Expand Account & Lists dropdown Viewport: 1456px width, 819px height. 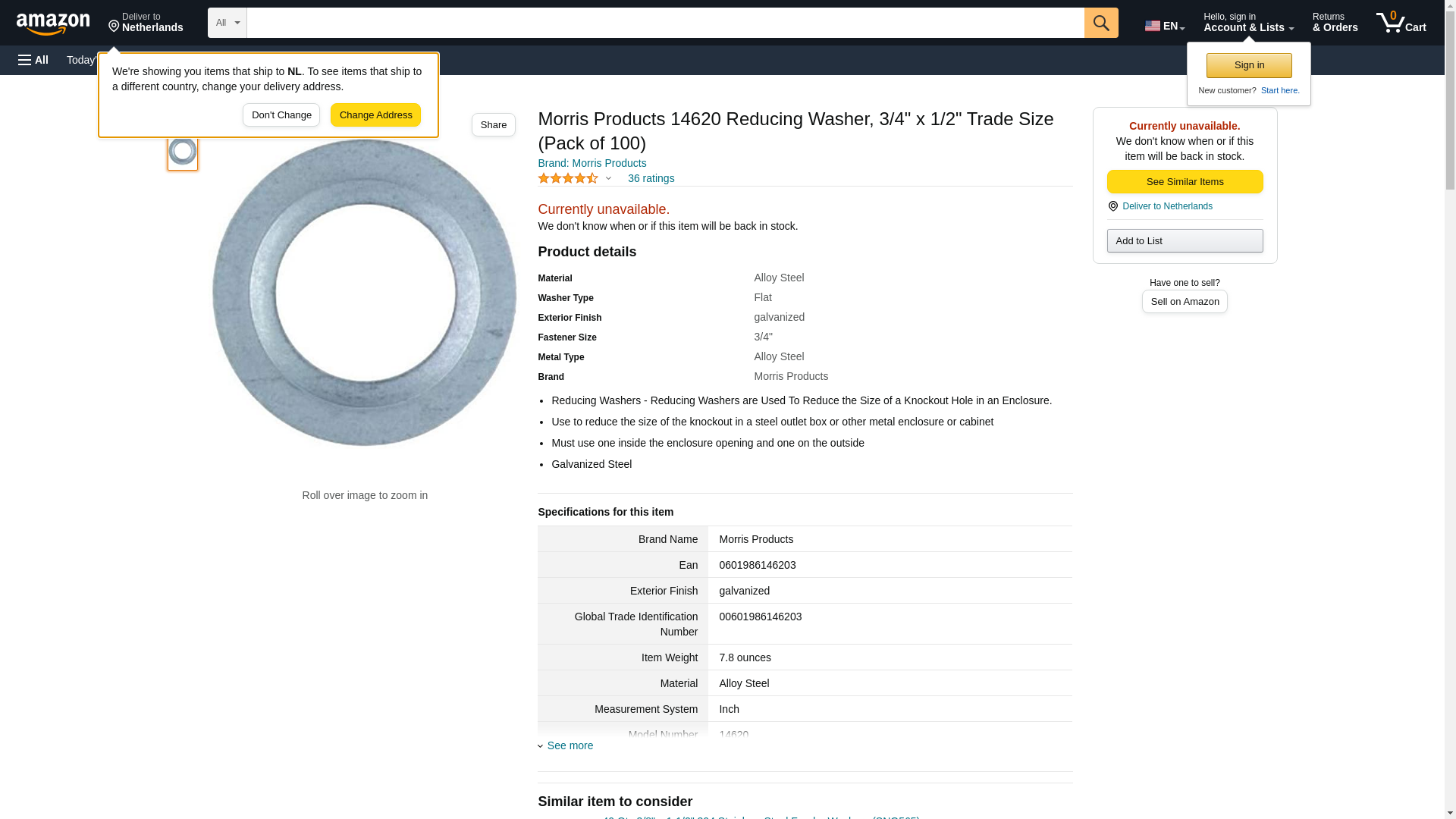click(x=1247, y=22)
